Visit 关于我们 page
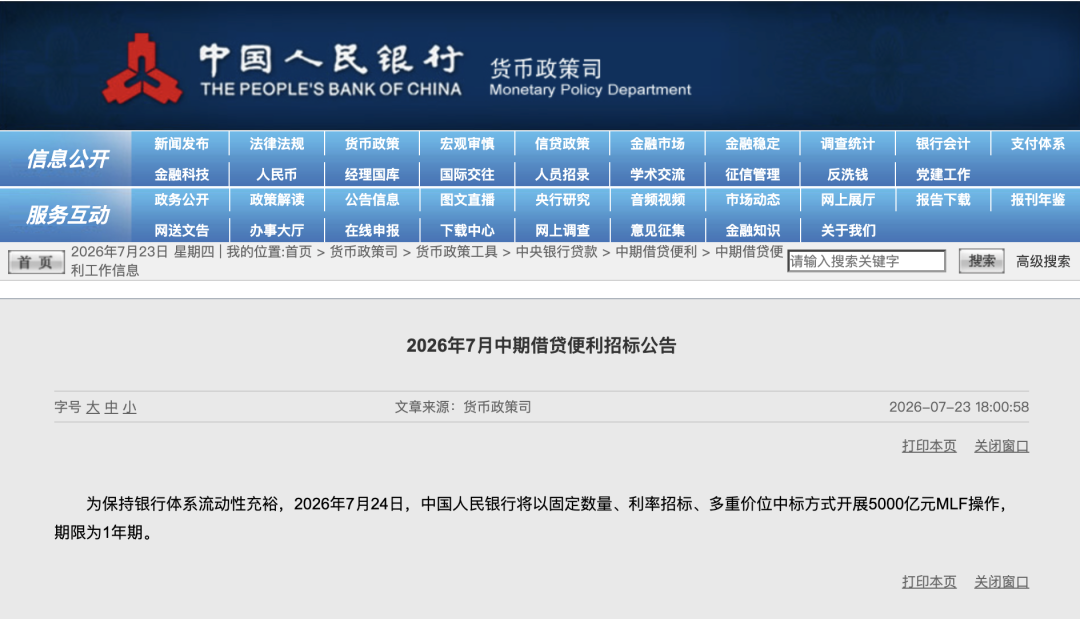 tap(847, 230)
